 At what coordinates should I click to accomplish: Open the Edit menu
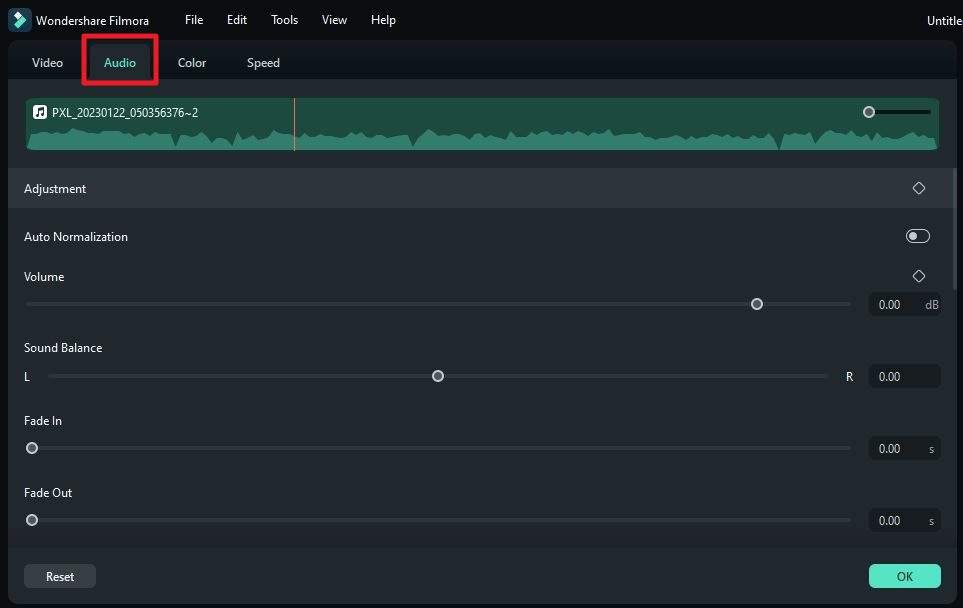(x=236, y=20)
